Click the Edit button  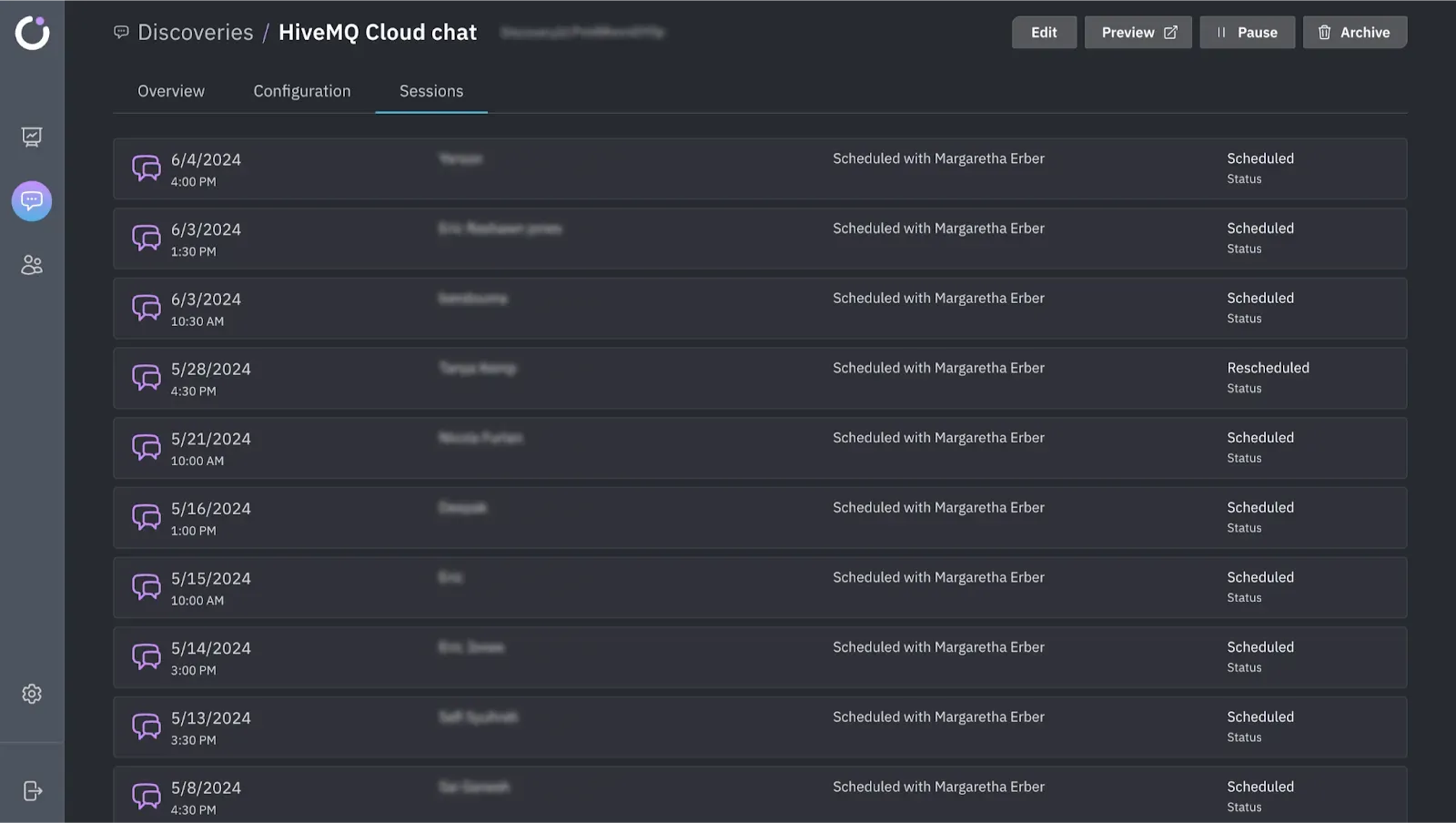click(x=1044, y=32)
